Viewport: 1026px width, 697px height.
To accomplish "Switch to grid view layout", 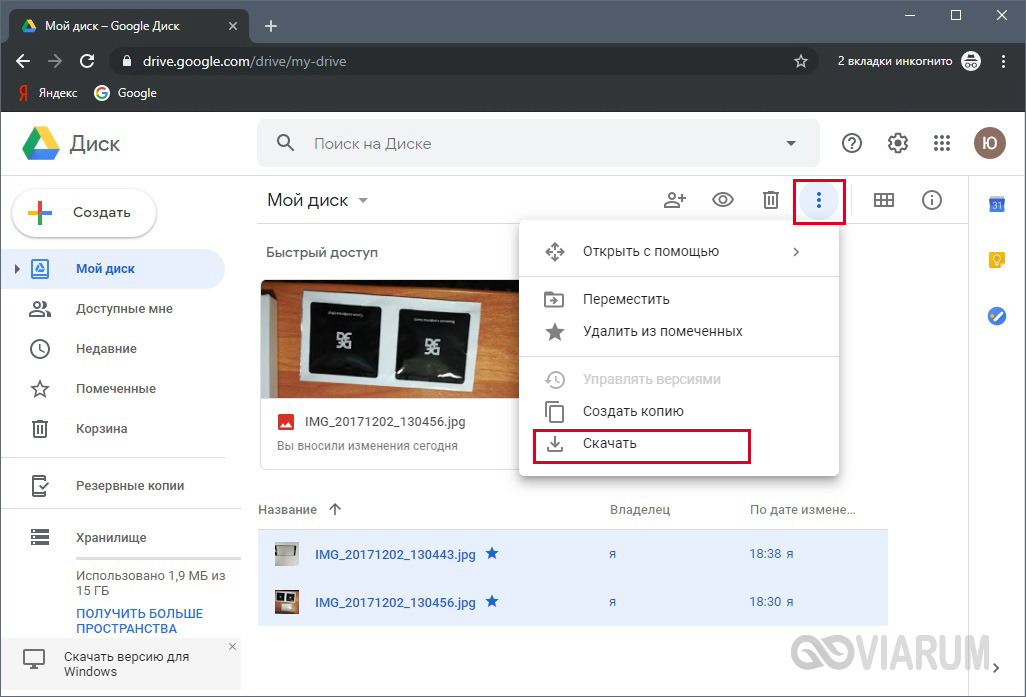I will [x=883, y=200].
